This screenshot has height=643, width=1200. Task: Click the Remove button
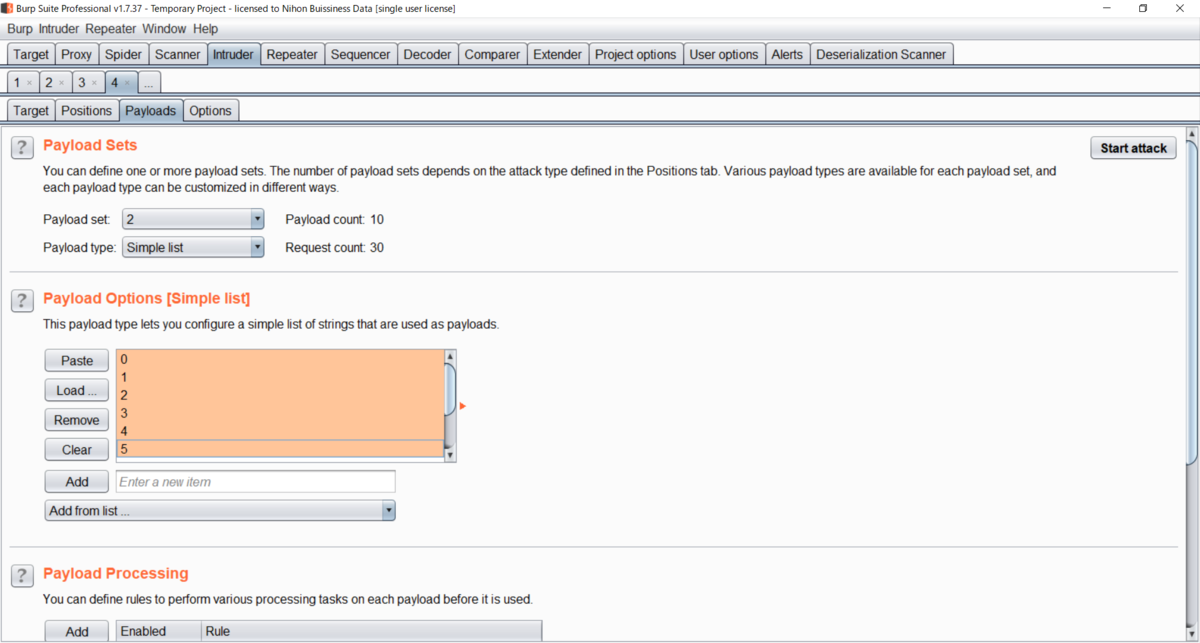pyautogui.click(x=77, y=420)
